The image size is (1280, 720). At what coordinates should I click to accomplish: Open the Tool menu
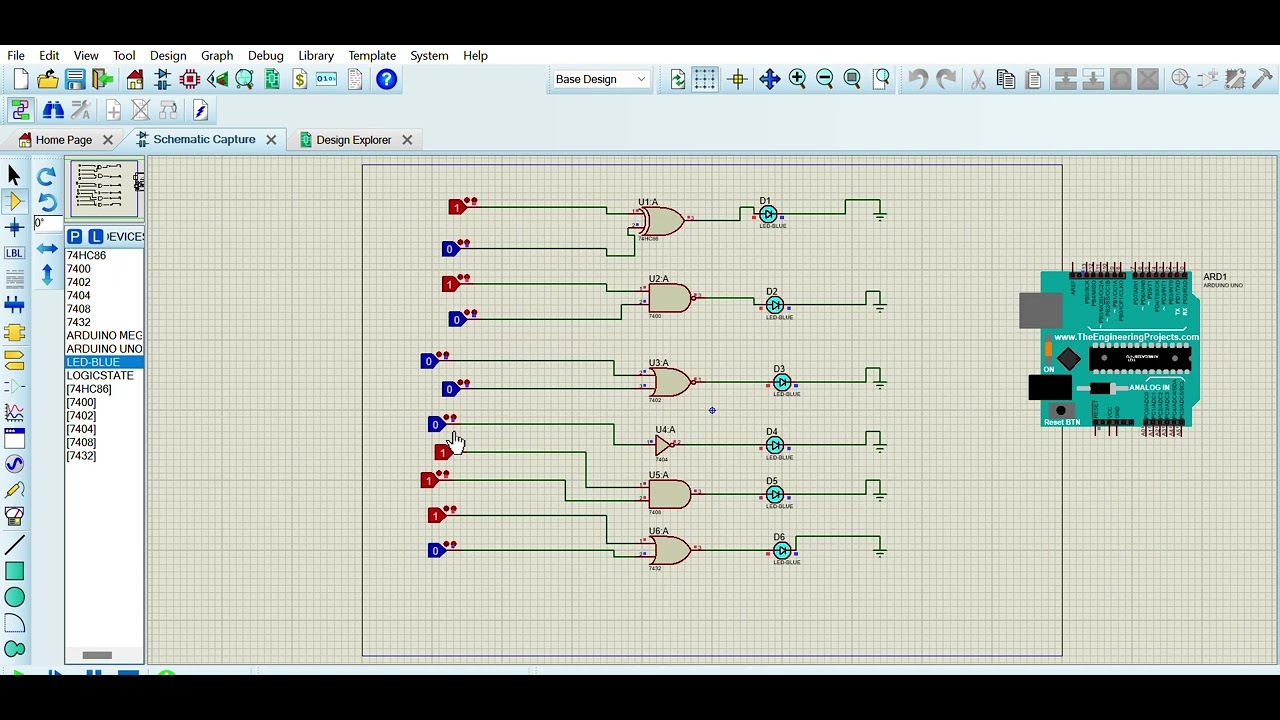(x=124, y=55)
